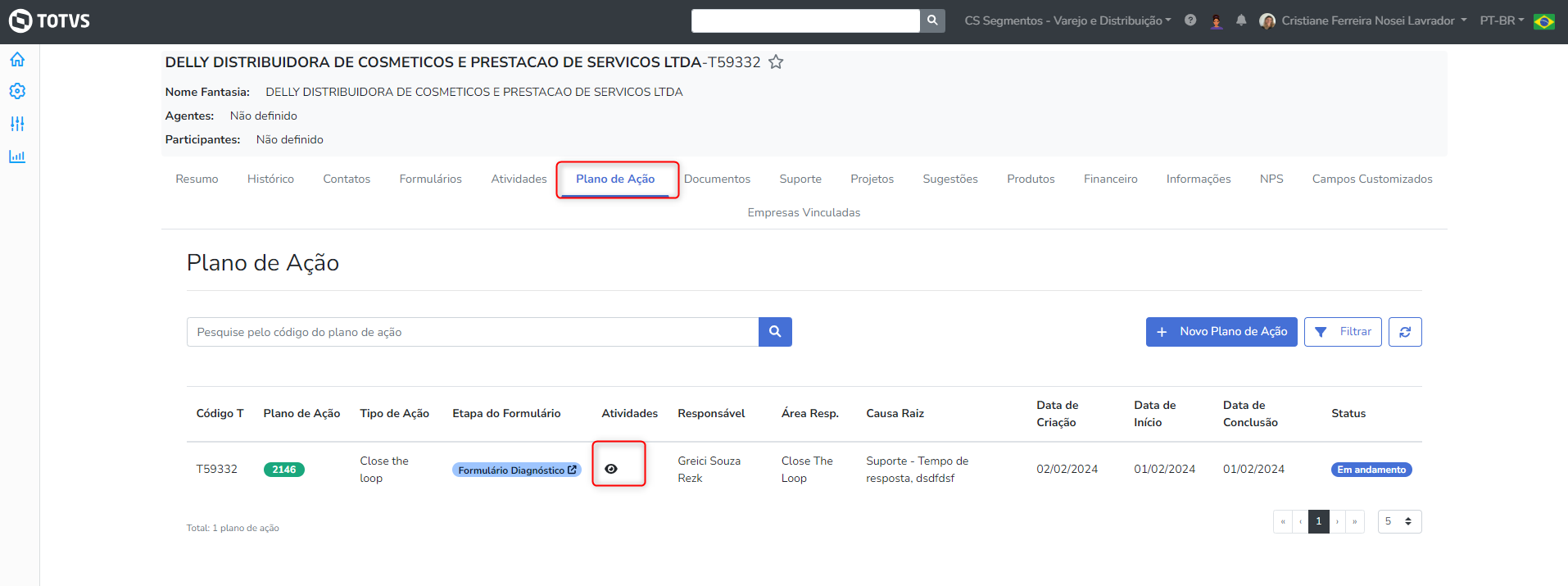
Task: Open the bar chart reports icon
Action: pyautogui.click(x=17, y=156)
